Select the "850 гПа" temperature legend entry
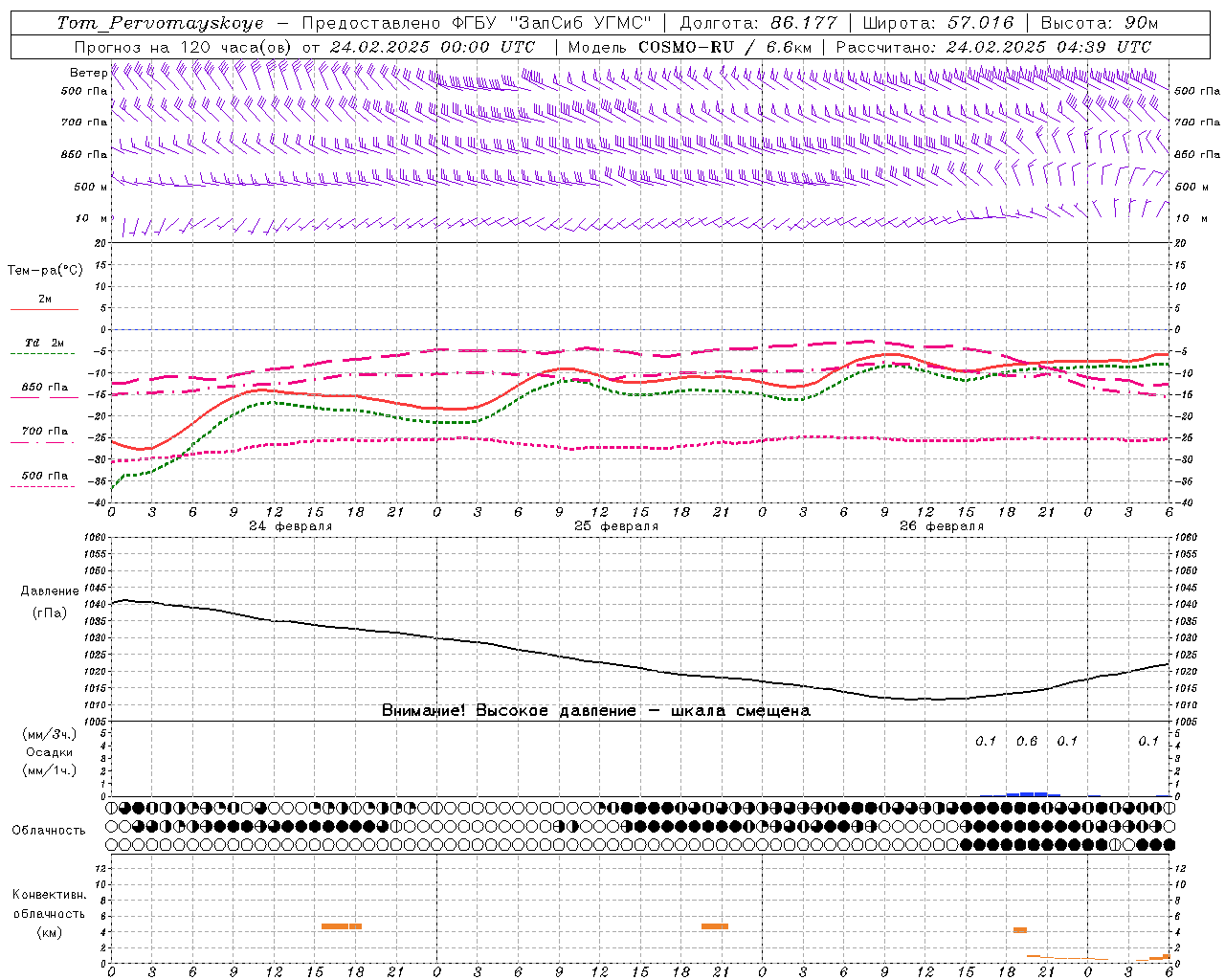 tap(45, 388)
